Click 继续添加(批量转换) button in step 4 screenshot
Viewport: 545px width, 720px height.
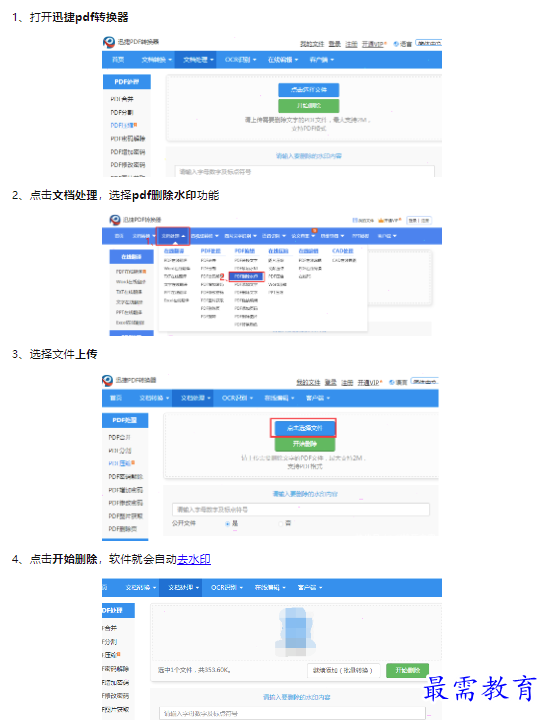[x=343, y=670]
